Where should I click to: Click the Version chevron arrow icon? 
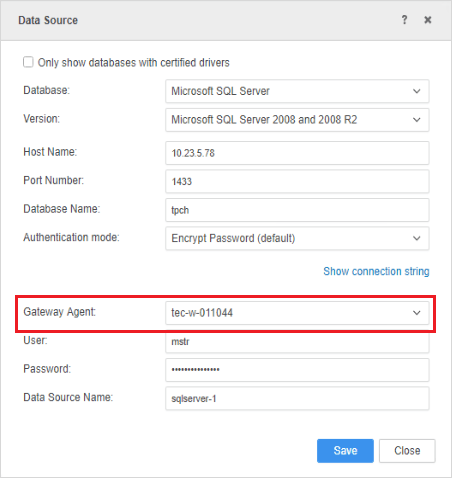click(417, 120)
